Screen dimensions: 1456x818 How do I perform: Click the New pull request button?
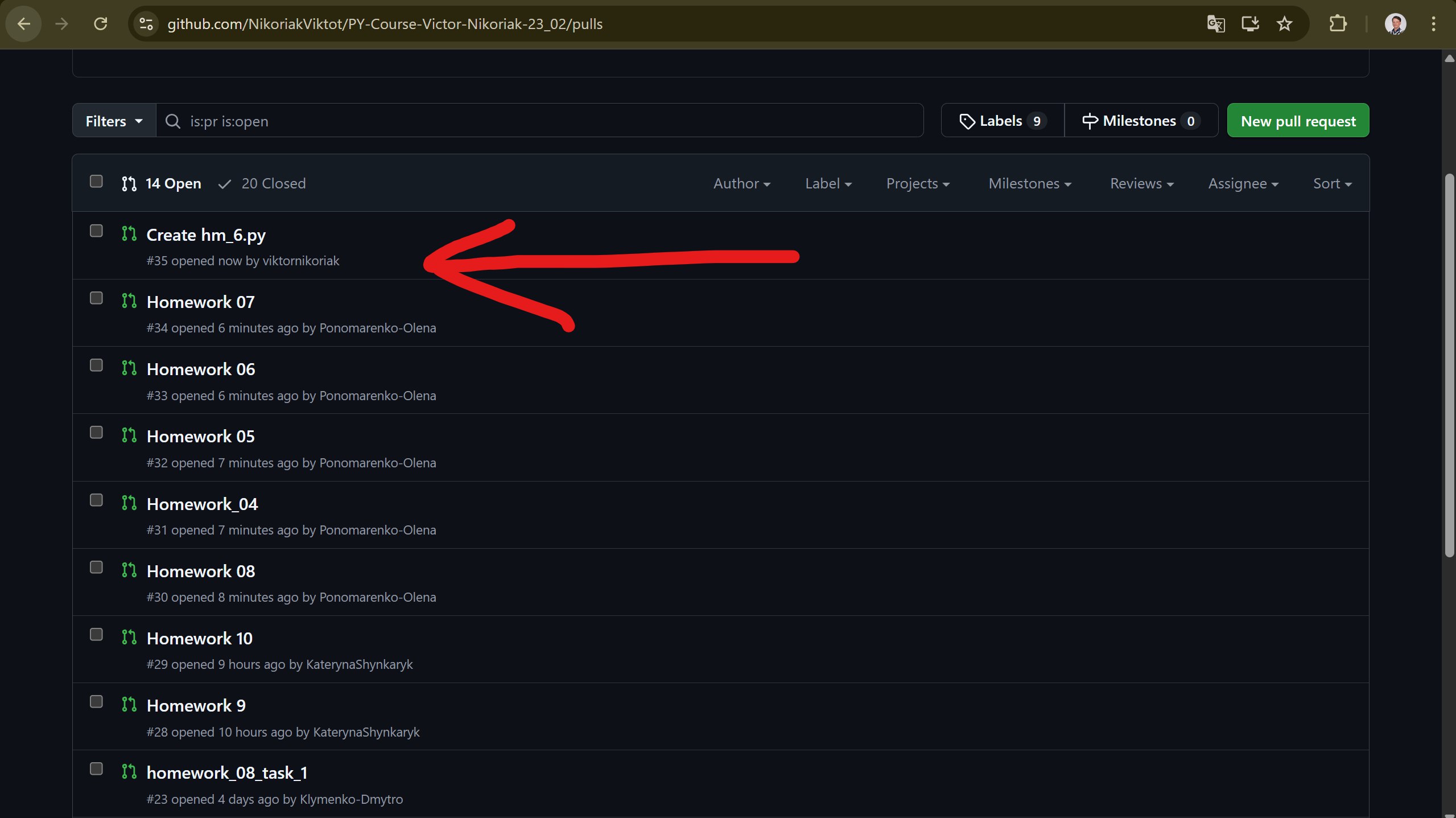point(1298,121)
